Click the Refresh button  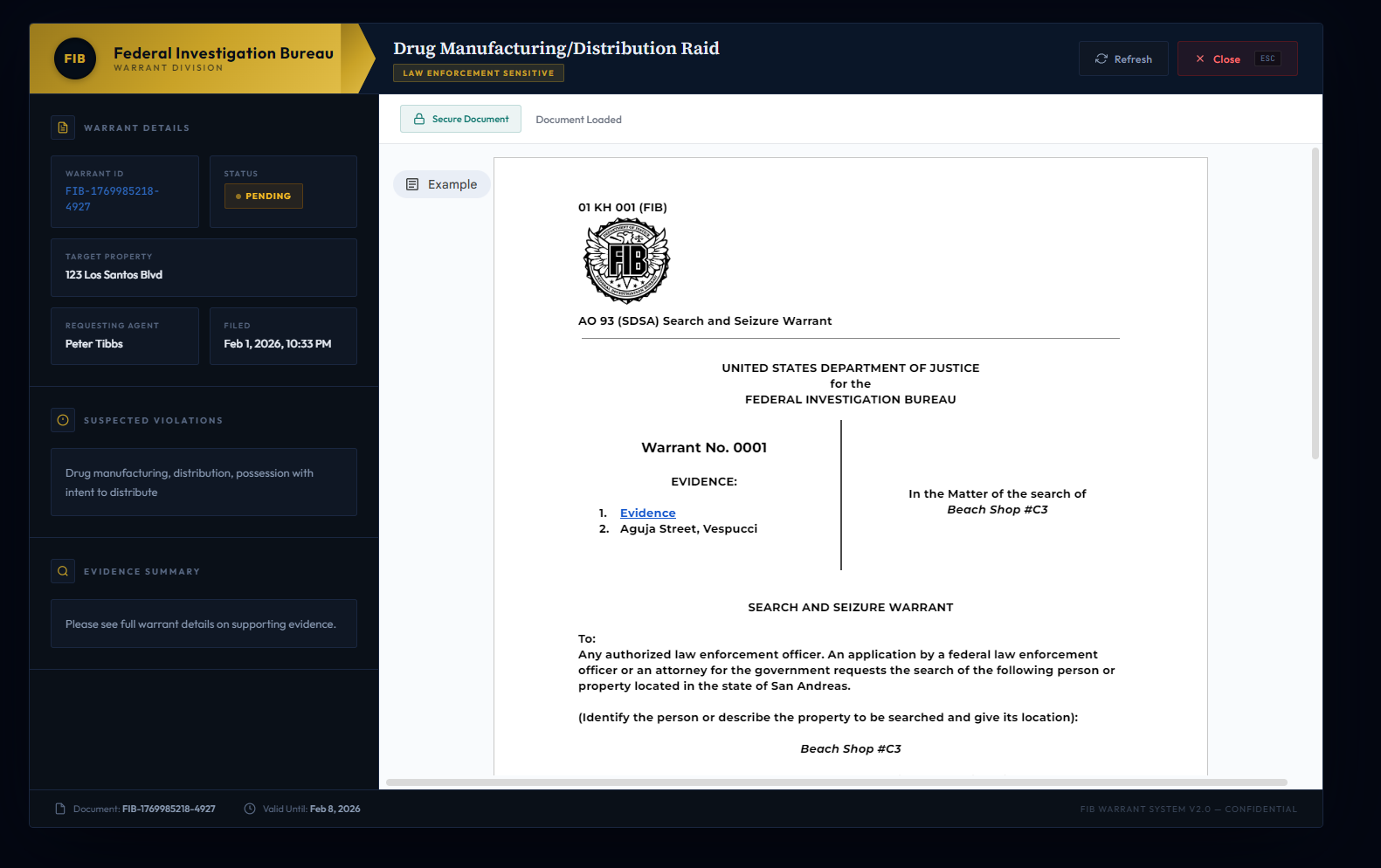(1123, 59)
